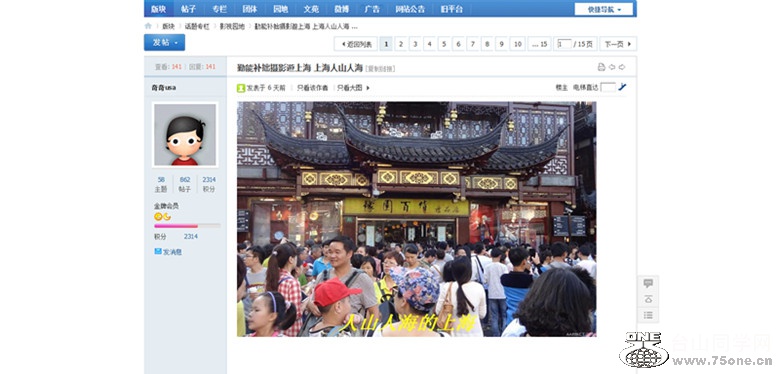Click the back-to-top icon in right sidebar

(x=648, y=299)
